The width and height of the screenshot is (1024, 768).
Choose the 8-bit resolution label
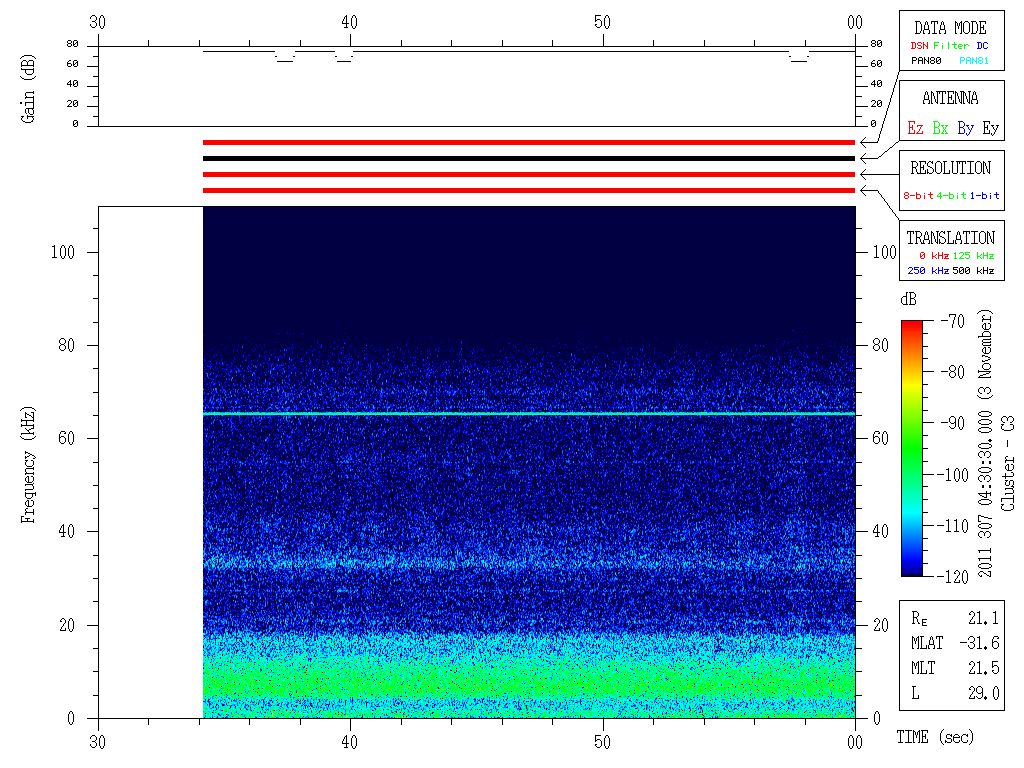coord(919,196)
